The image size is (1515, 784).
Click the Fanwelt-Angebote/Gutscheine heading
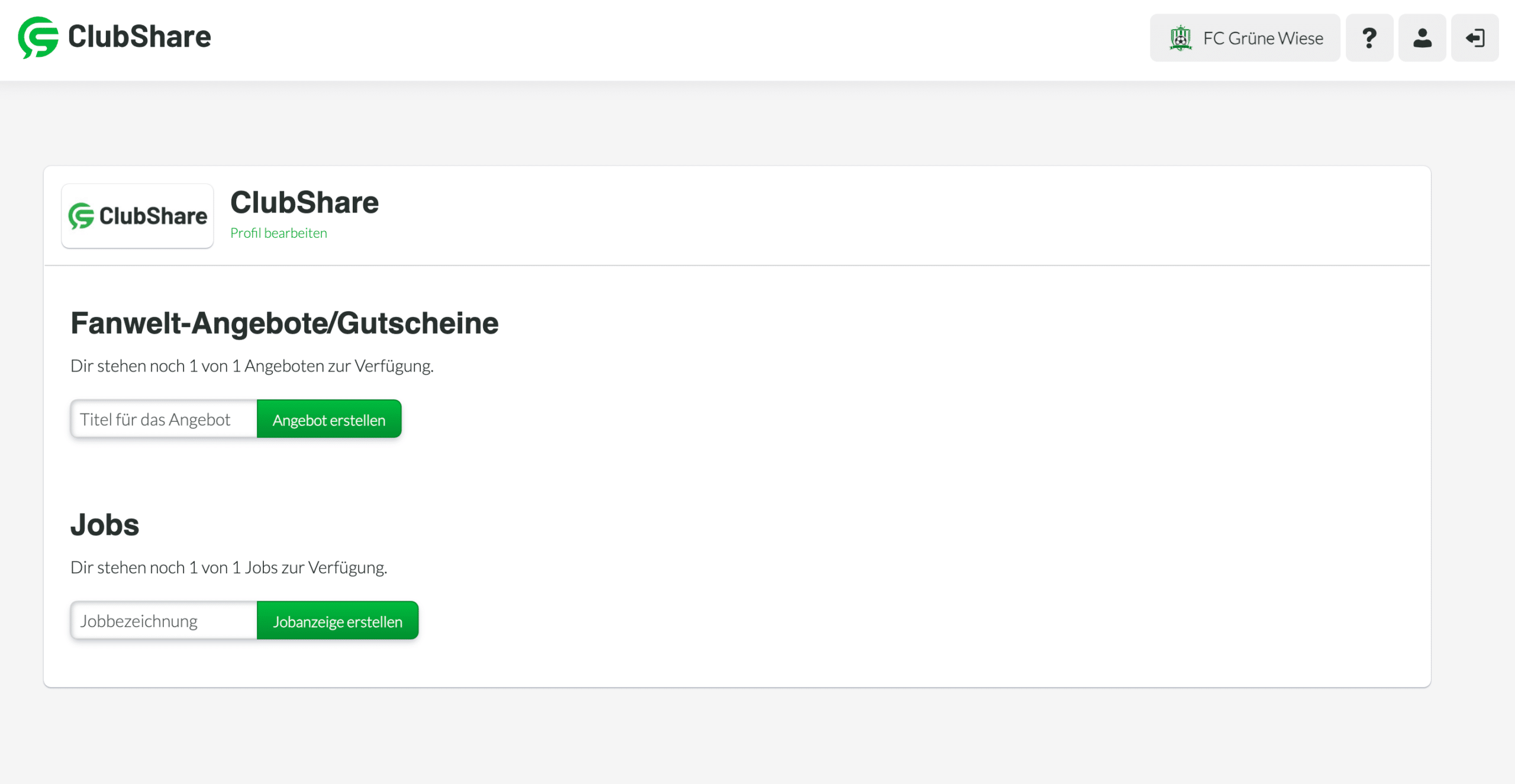coord(285,324)
